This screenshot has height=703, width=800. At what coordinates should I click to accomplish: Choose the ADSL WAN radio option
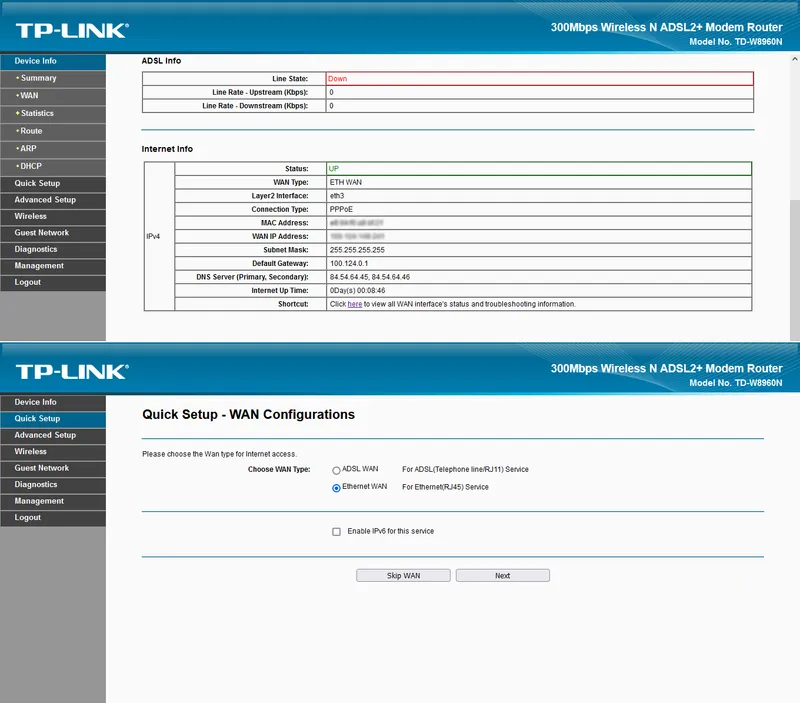pos(336,470)
